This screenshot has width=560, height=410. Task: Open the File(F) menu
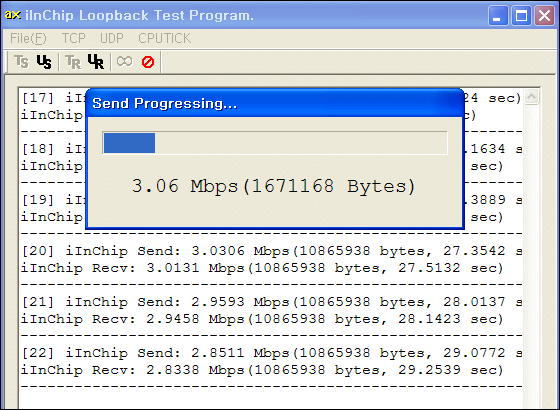[28, 38]
